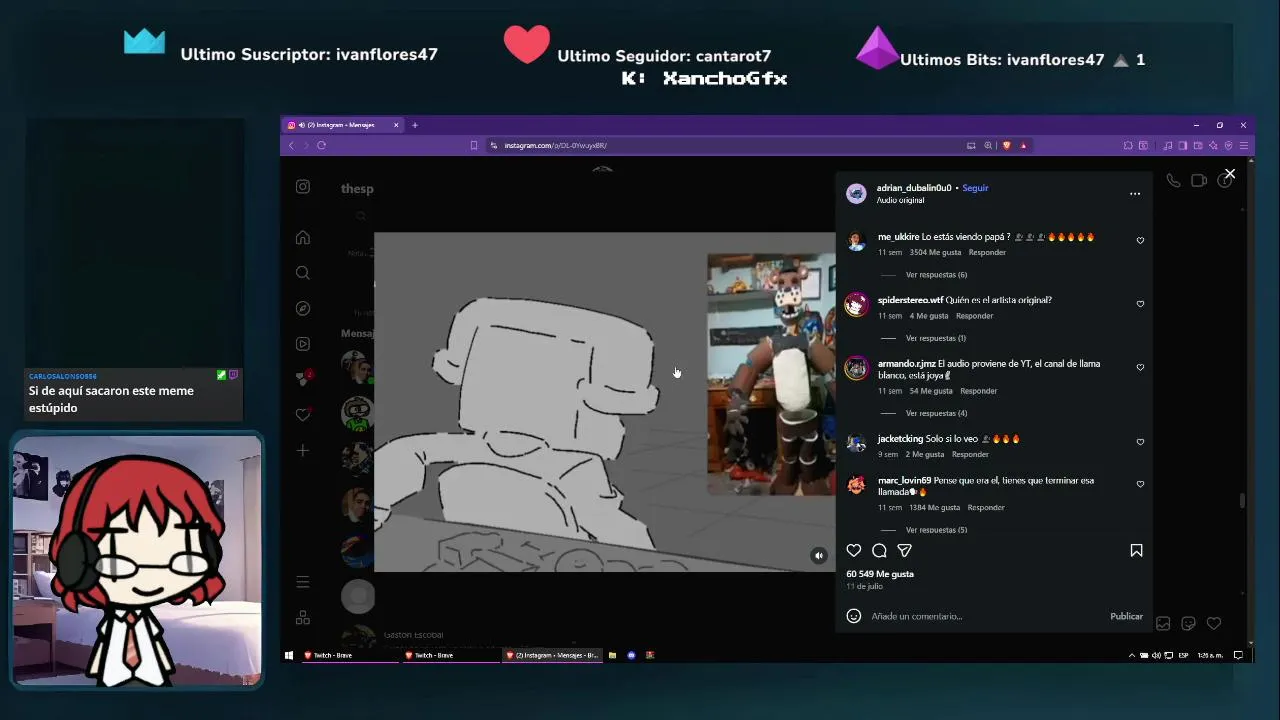
Task: Open the Explore compass icon
Action: [x=303, y=309]
